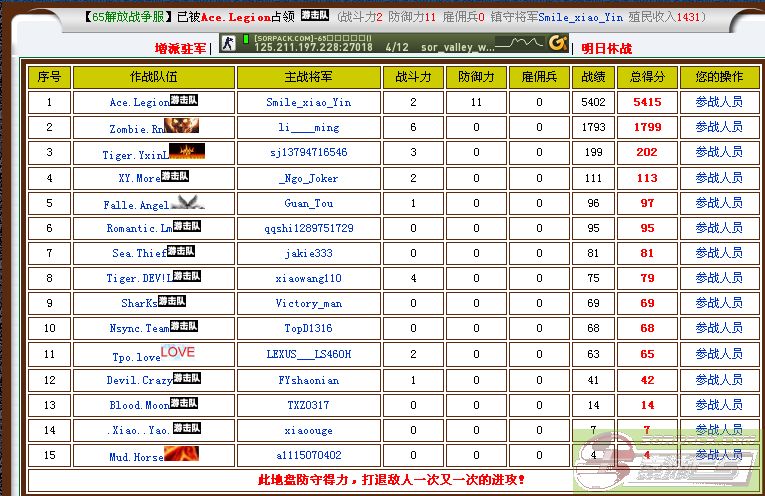The width and height of the screenshot is (765, 496).
Task: Click the Zombie.Rn team badge image
Action: 182,126
